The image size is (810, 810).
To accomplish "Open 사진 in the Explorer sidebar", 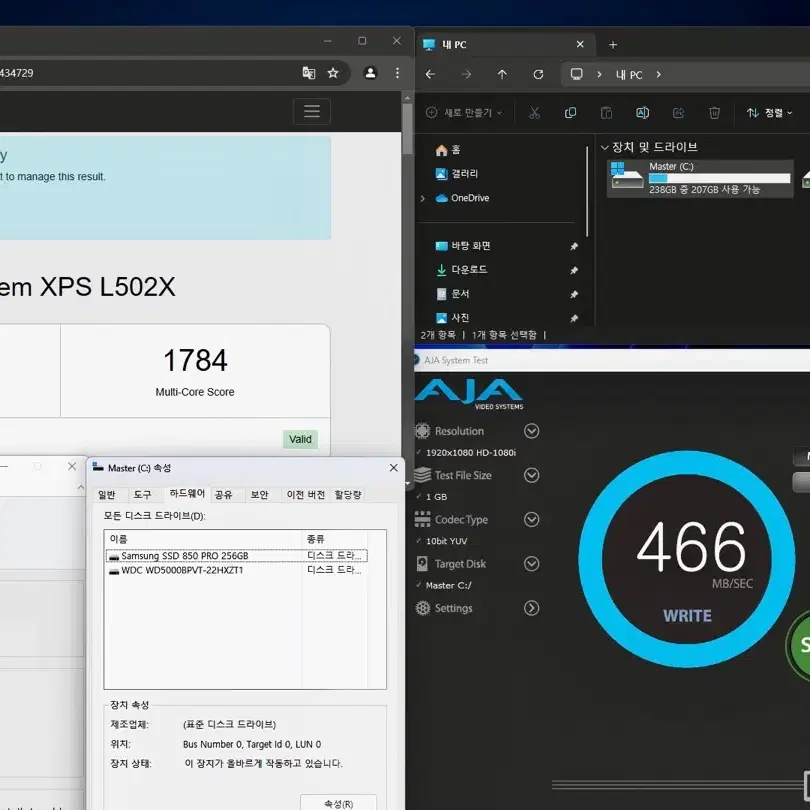I will point(453,318).
